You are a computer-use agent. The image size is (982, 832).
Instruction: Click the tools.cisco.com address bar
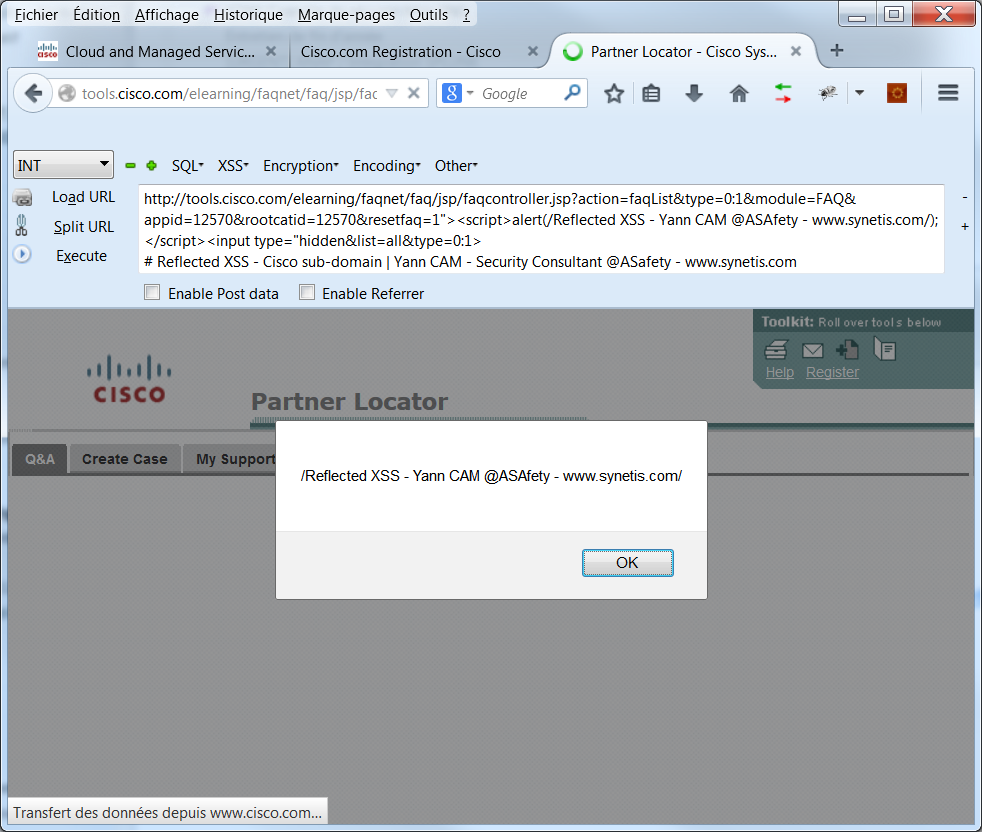[229, 93]
